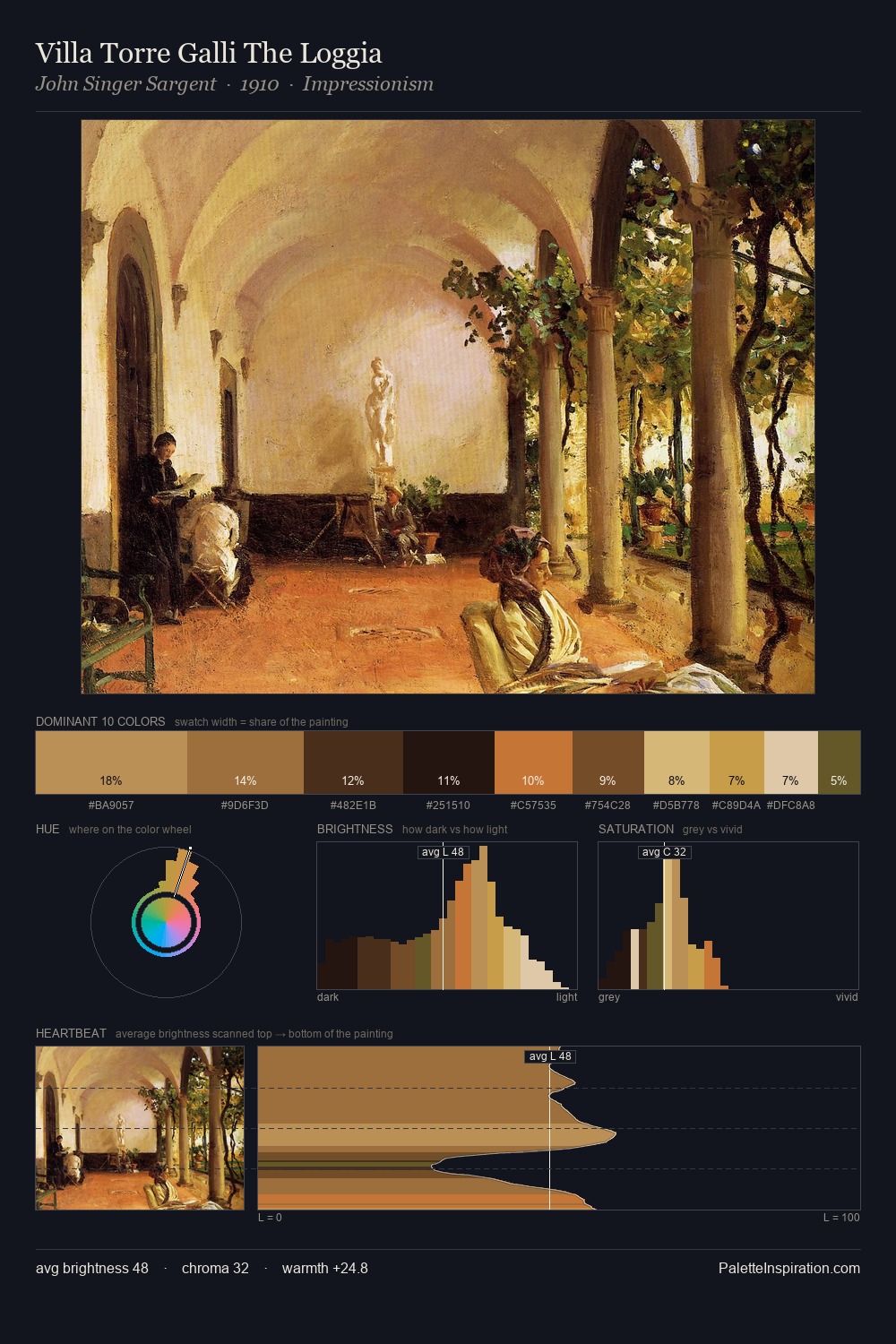Click the saturation histogram chart
The height and width of the screenshot is (1344, 896).
[728, 916]
